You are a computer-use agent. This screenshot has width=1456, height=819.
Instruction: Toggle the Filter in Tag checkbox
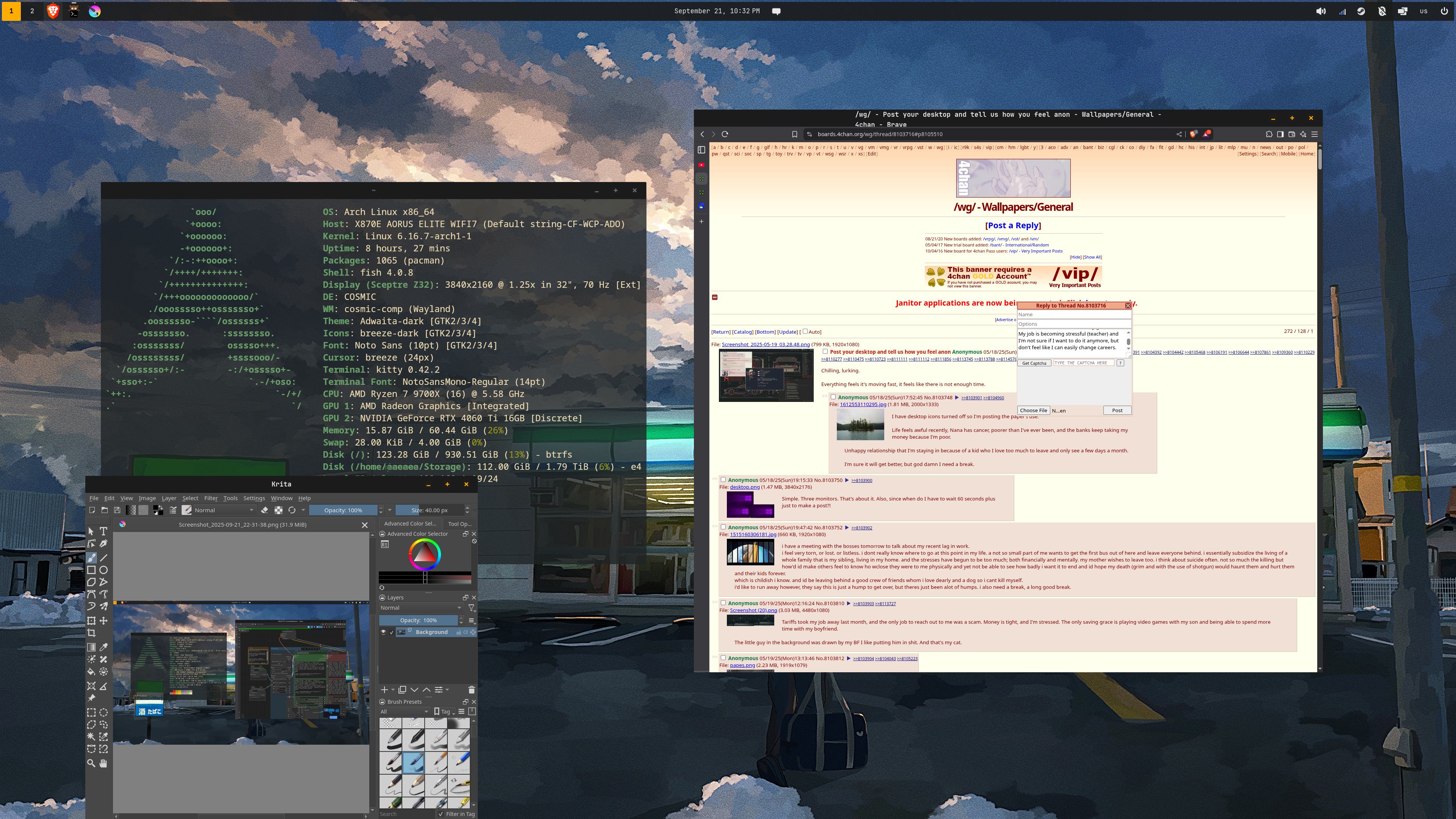coord(441,814)
